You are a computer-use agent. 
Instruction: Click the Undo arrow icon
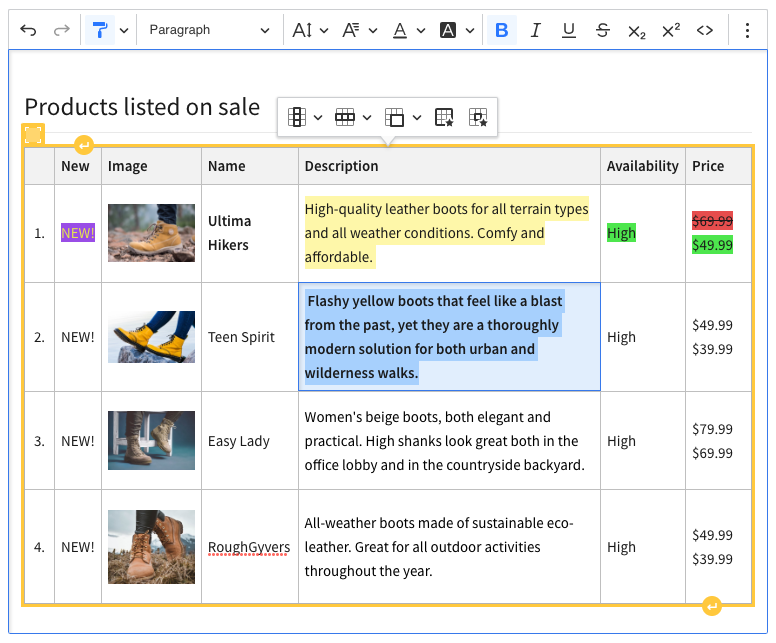[x=28, y=30]
